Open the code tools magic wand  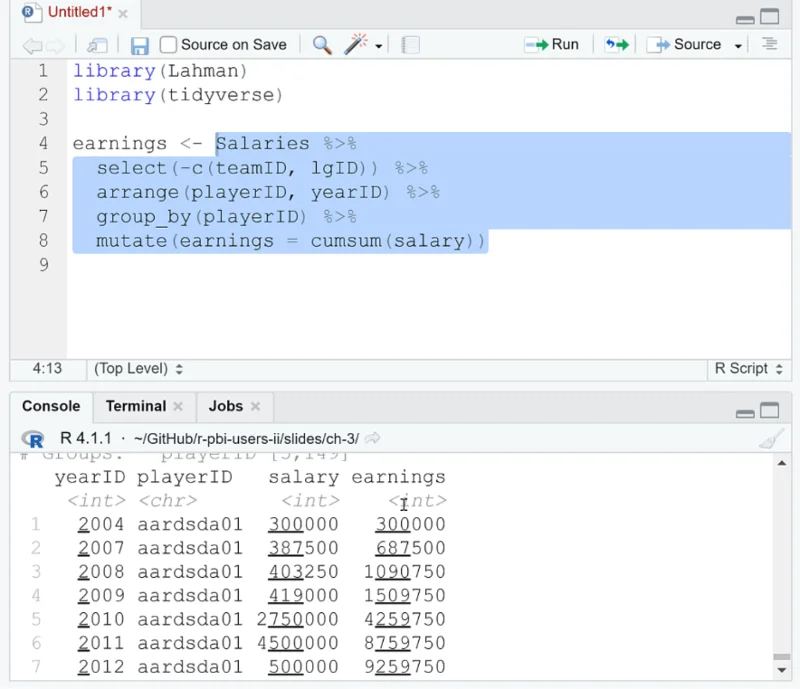(x=356, y=44)
